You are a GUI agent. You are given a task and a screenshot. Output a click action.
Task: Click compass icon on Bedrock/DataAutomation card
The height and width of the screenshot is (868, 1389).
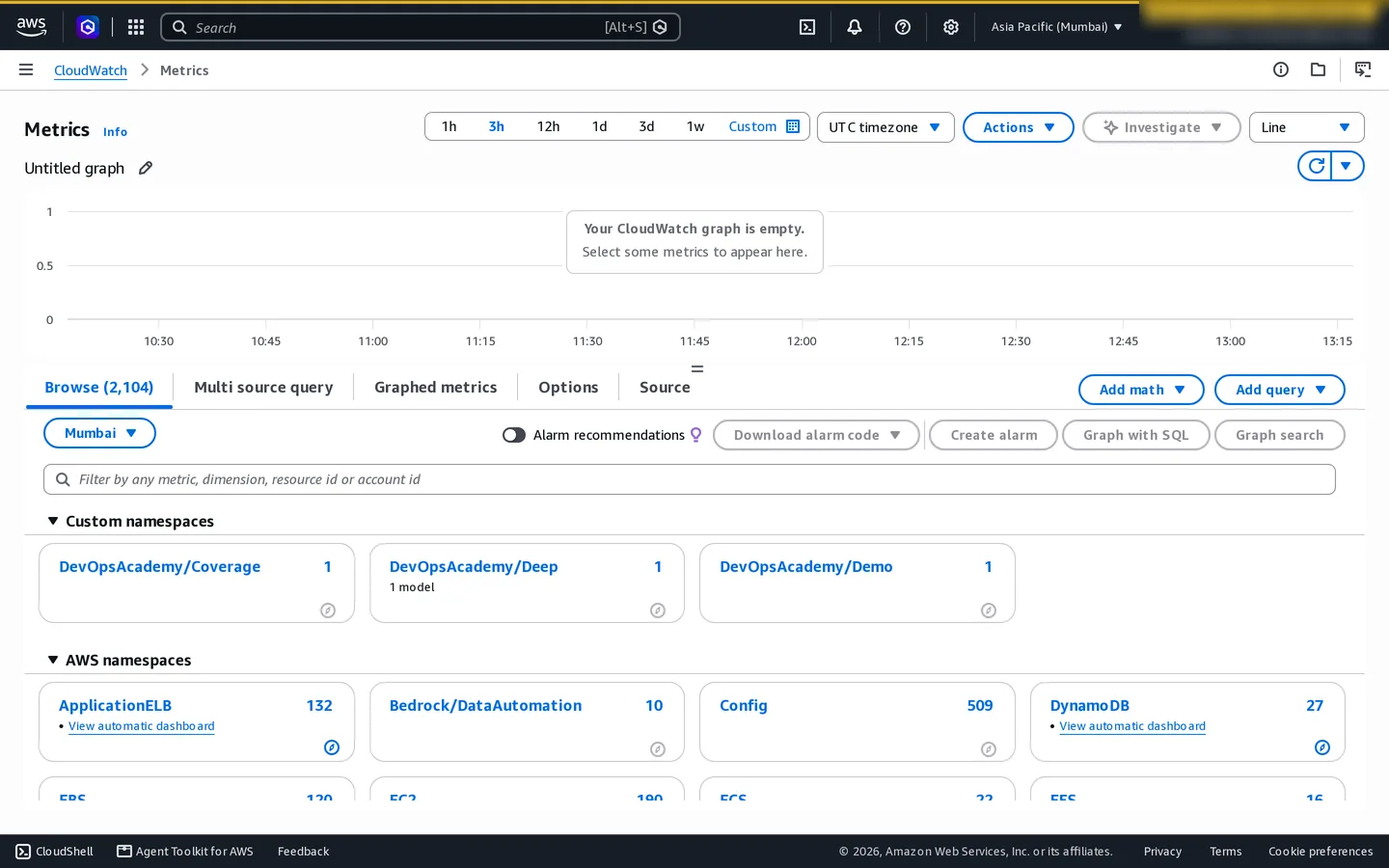(x=658, y=749)
